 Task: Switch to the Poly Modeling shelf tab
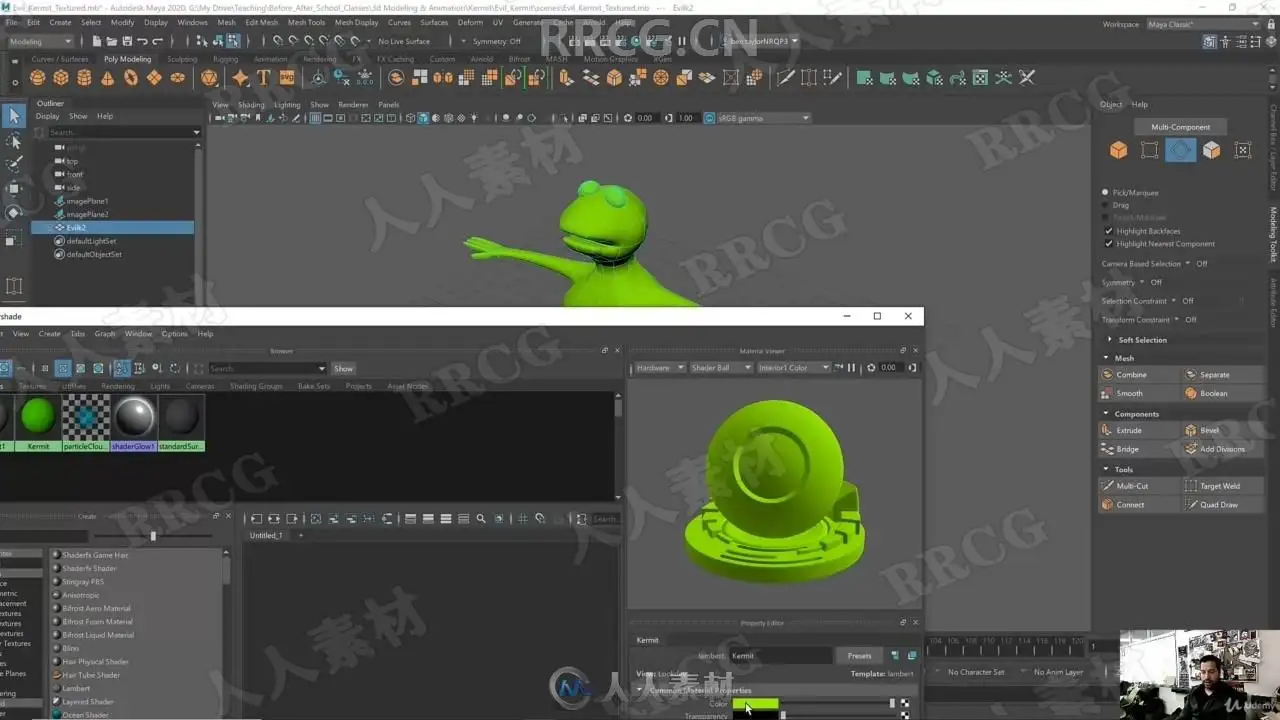[127, 59]
